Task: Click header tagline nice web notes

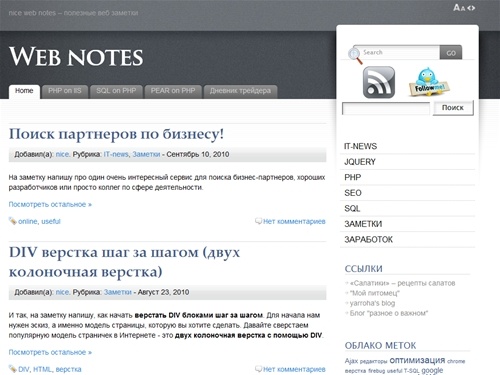Action: tap(73, 13)
